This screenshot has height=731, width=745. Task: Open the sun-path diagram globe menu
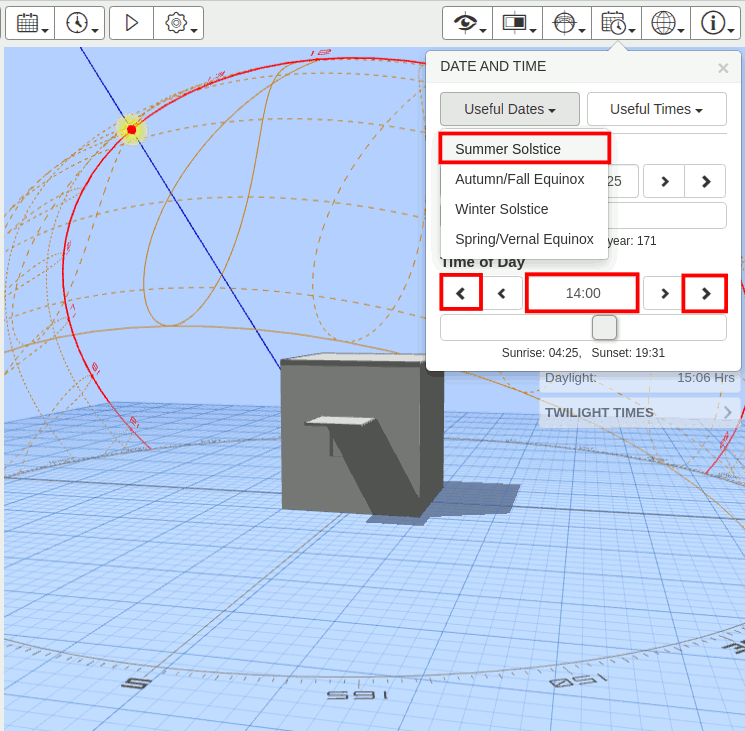coord(567,24)
